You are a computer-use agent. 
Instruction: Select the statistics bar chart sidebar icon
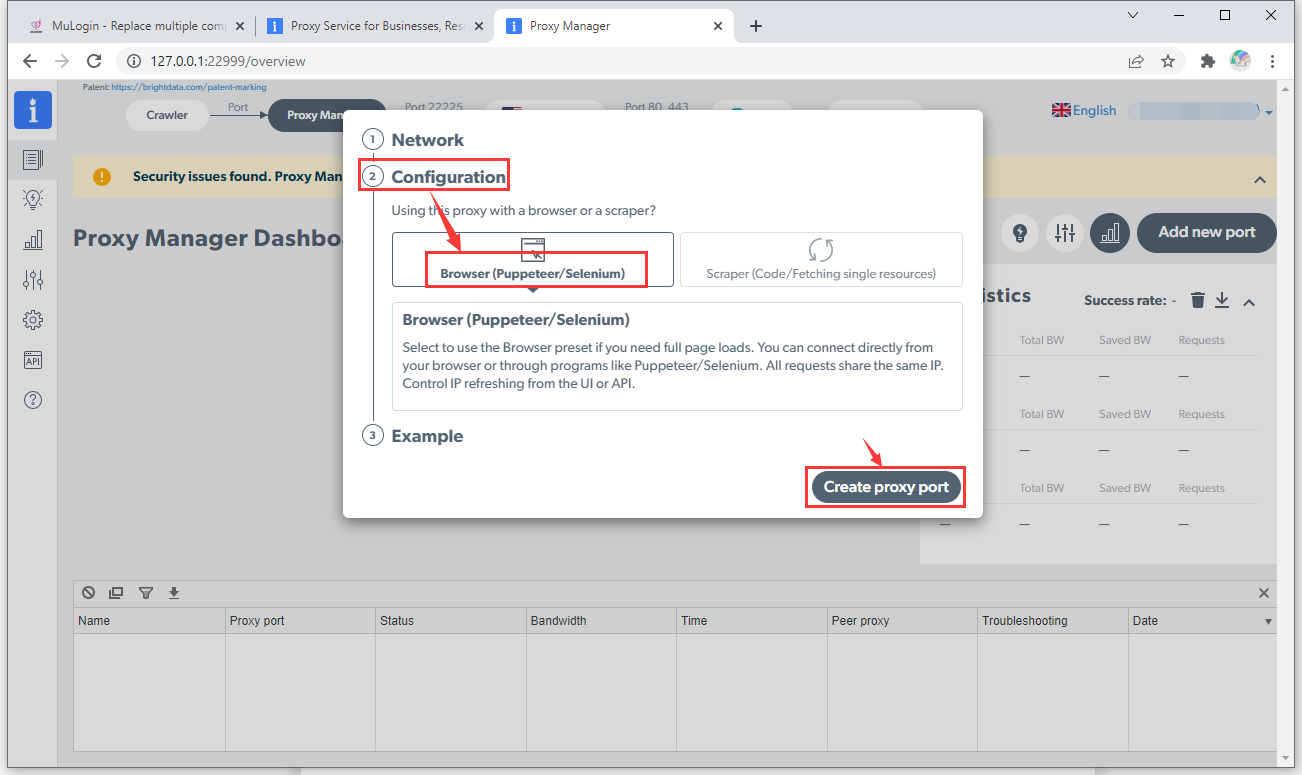tap(33, 240)
